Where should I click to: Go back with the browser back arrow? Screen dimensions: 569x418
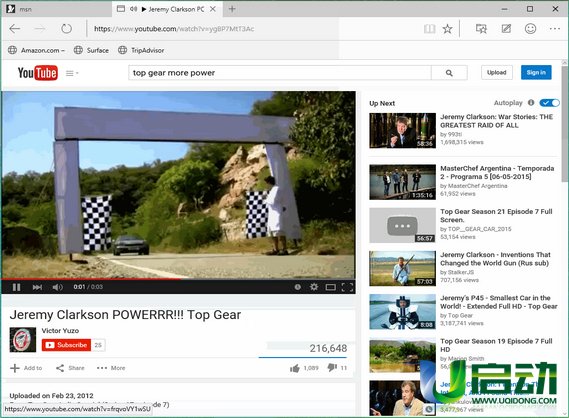tap(15, 29)
